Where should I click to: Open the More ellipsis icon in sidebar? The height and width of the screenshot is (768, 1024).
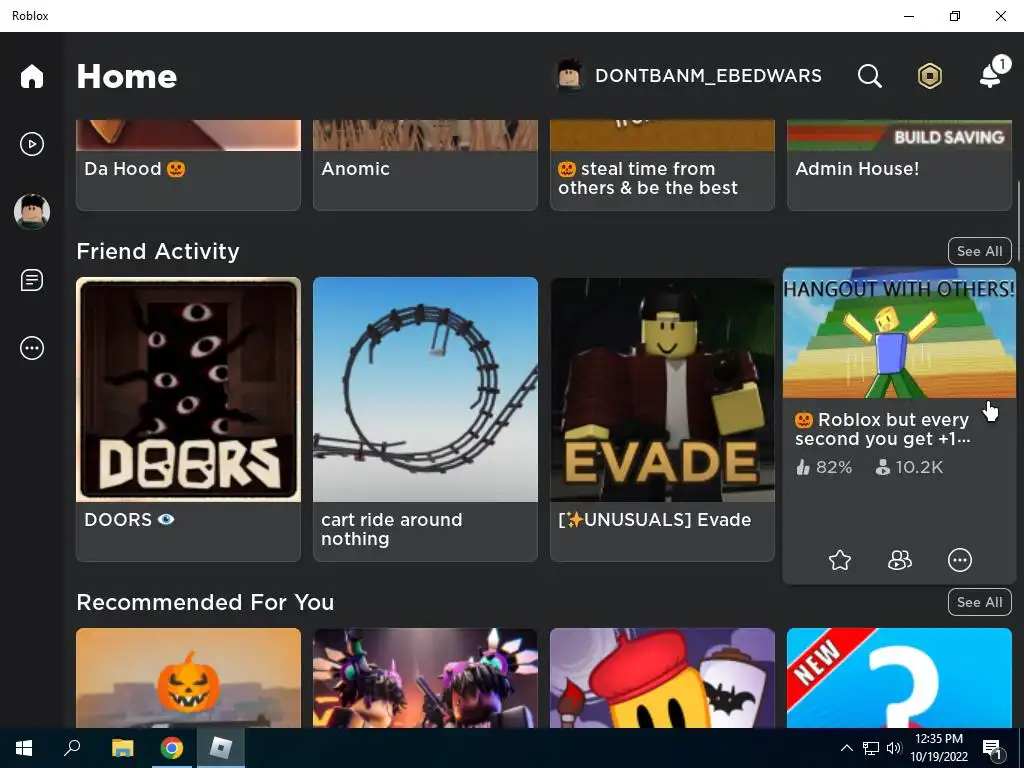coord(31,348)
